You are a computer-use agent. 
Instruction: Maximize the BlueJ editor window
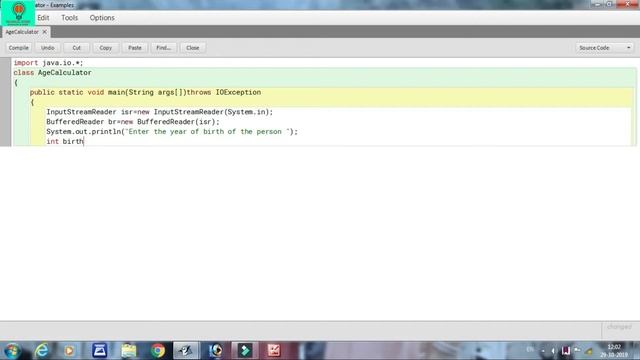coord(609,4)
